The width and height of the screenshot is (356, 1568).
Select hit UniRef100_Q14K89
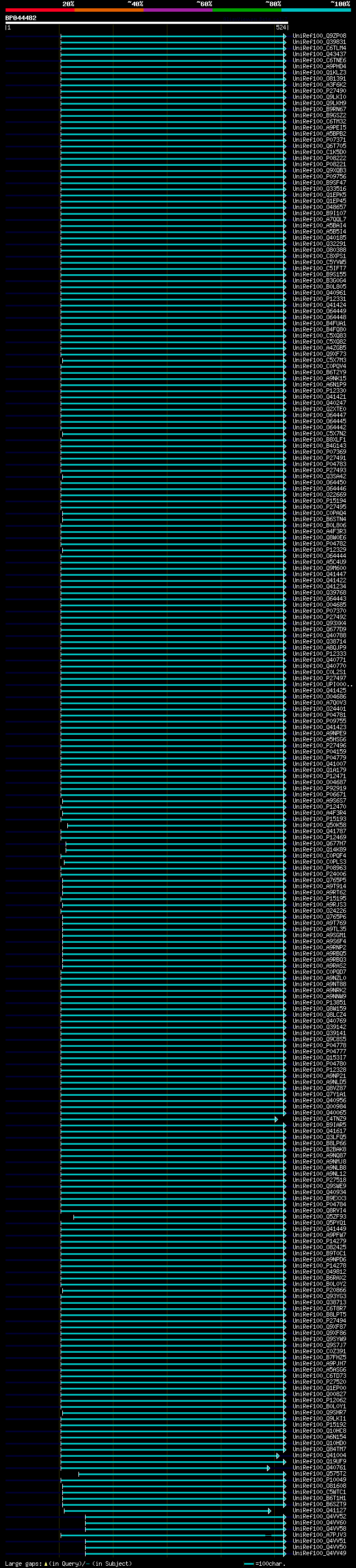[319, 849]
